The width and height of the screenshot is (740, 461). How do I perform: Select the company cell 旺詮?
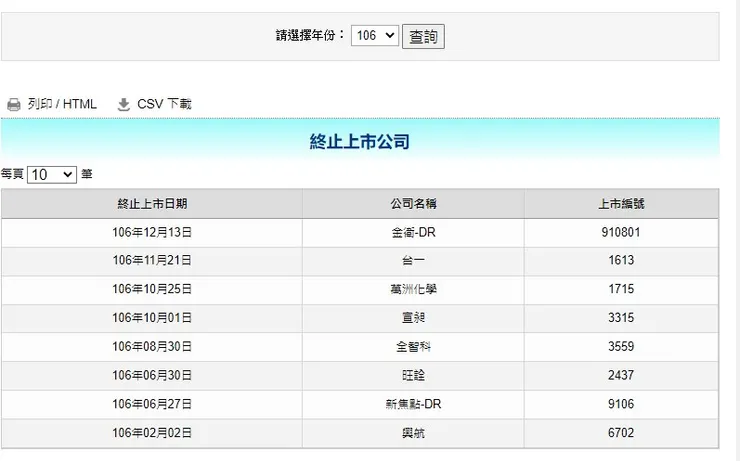[413, 375]
